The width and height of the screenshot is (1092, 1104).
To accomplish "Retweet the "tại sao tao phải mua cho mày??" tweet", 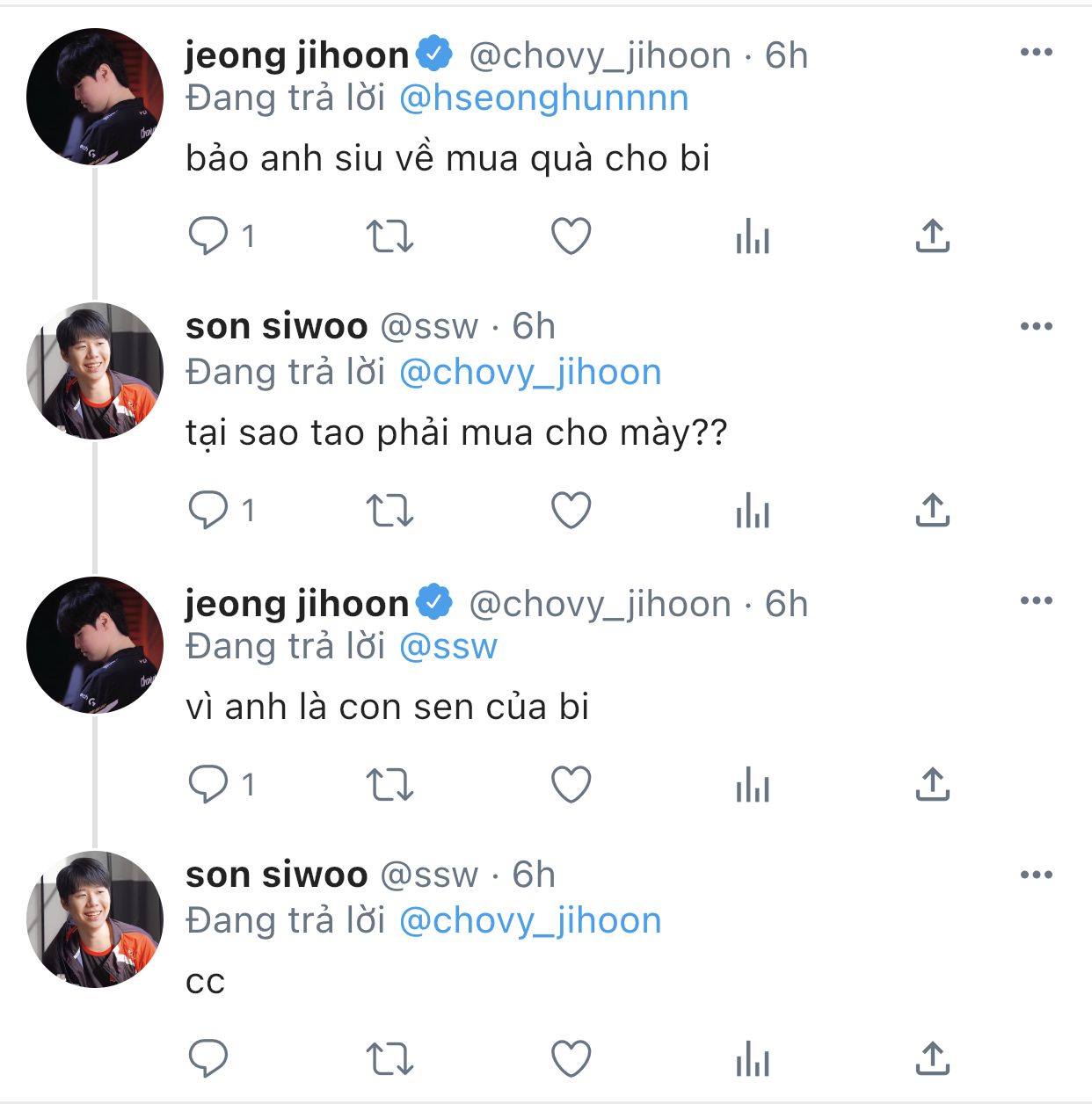I will tap(389, 510).
